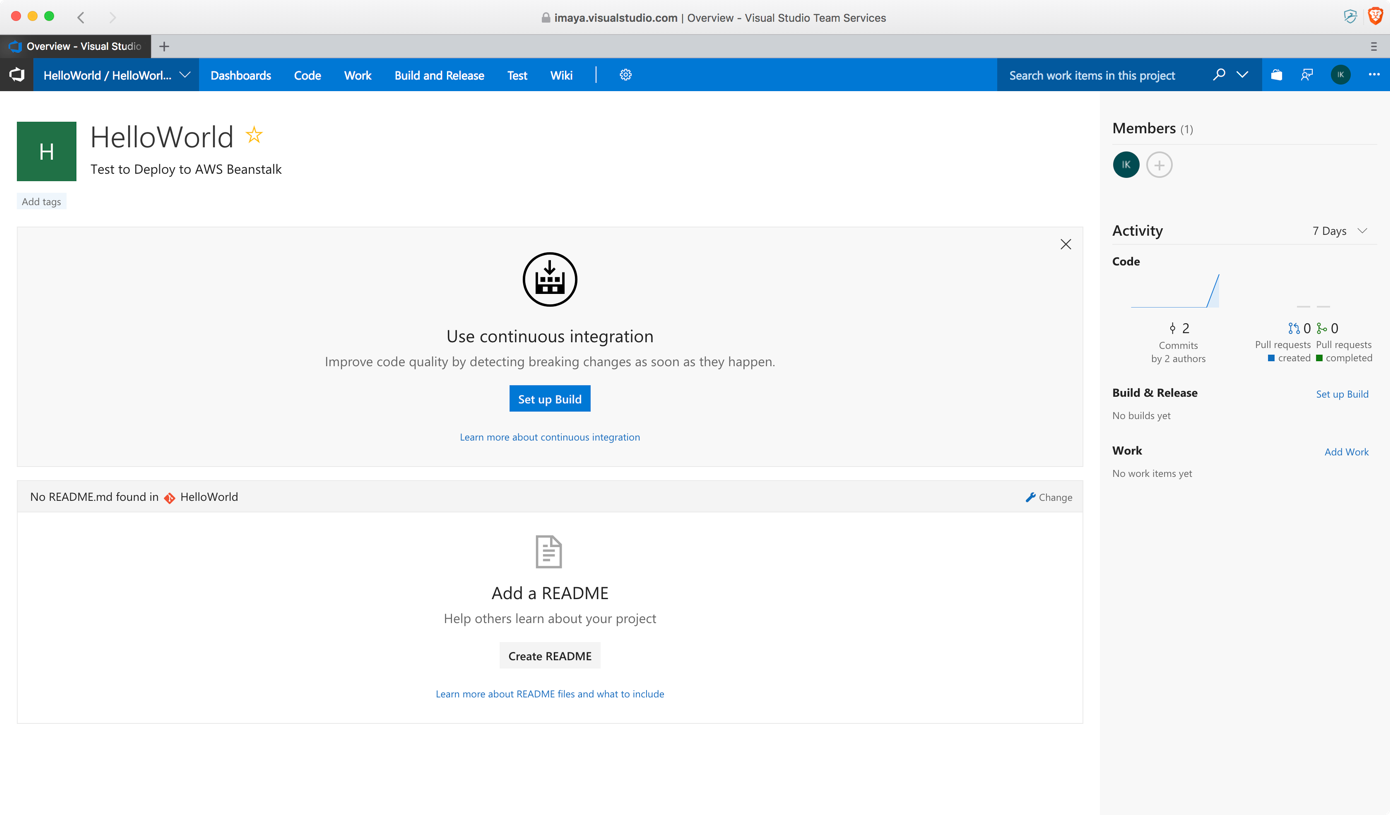Open the Build and Release hub

[x=439, y=75]
